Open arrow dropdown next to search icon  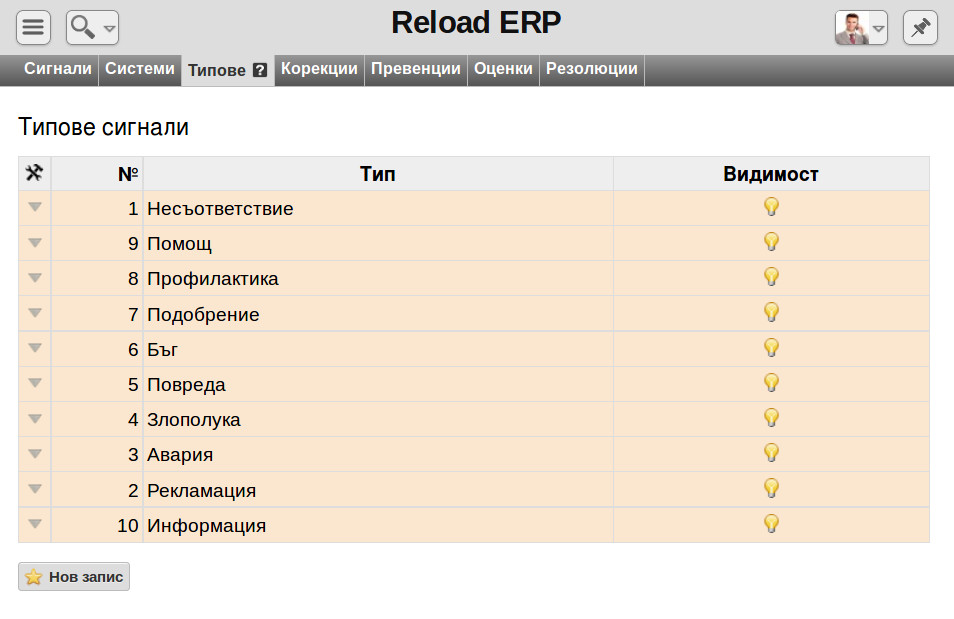(x=110, y=29)
